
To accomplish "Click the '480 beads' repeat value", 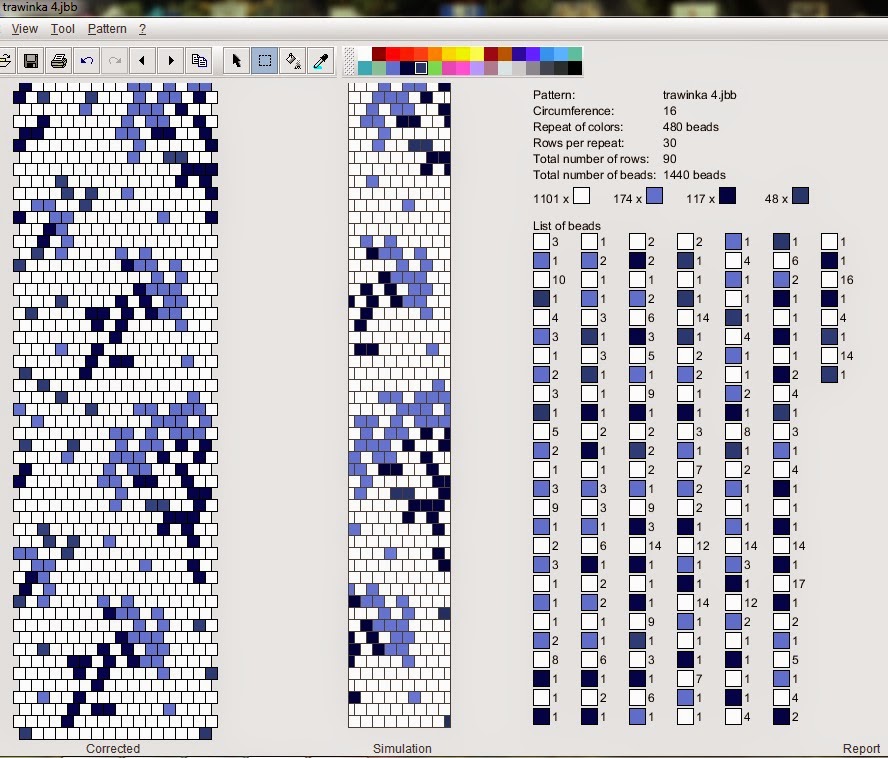I will 690,127.
